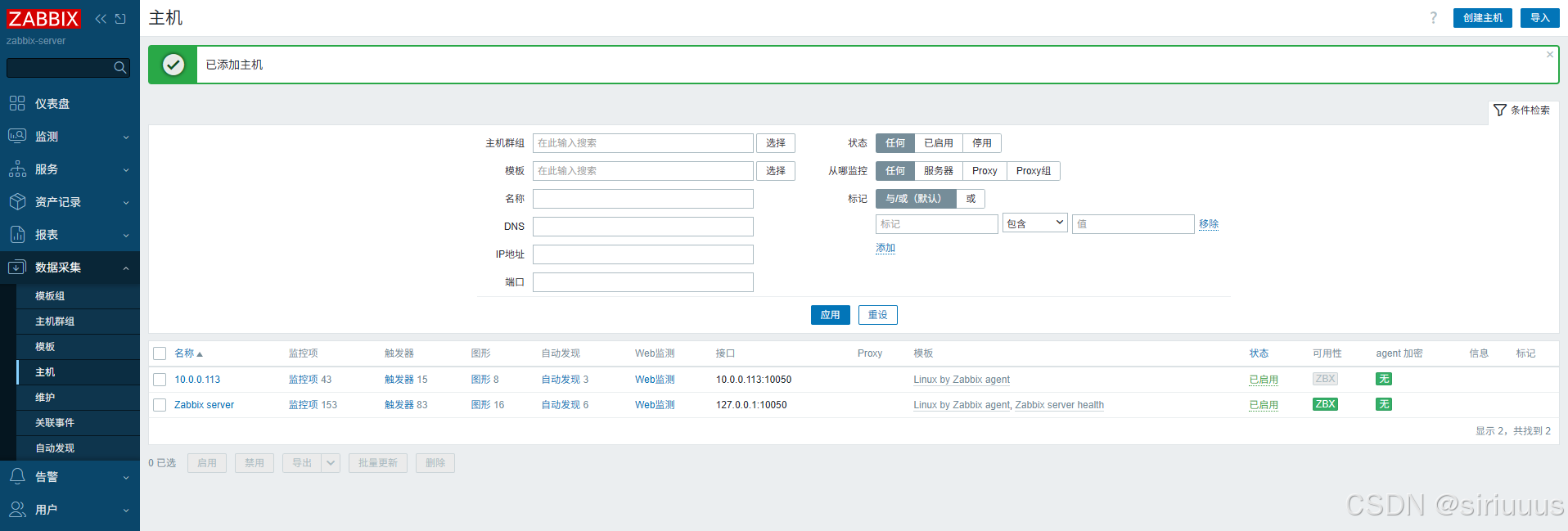Viewport: 1568px width, 531px height.
Task: Collapse the sidebar with double-arrow icon
Action: pos(101,19)
